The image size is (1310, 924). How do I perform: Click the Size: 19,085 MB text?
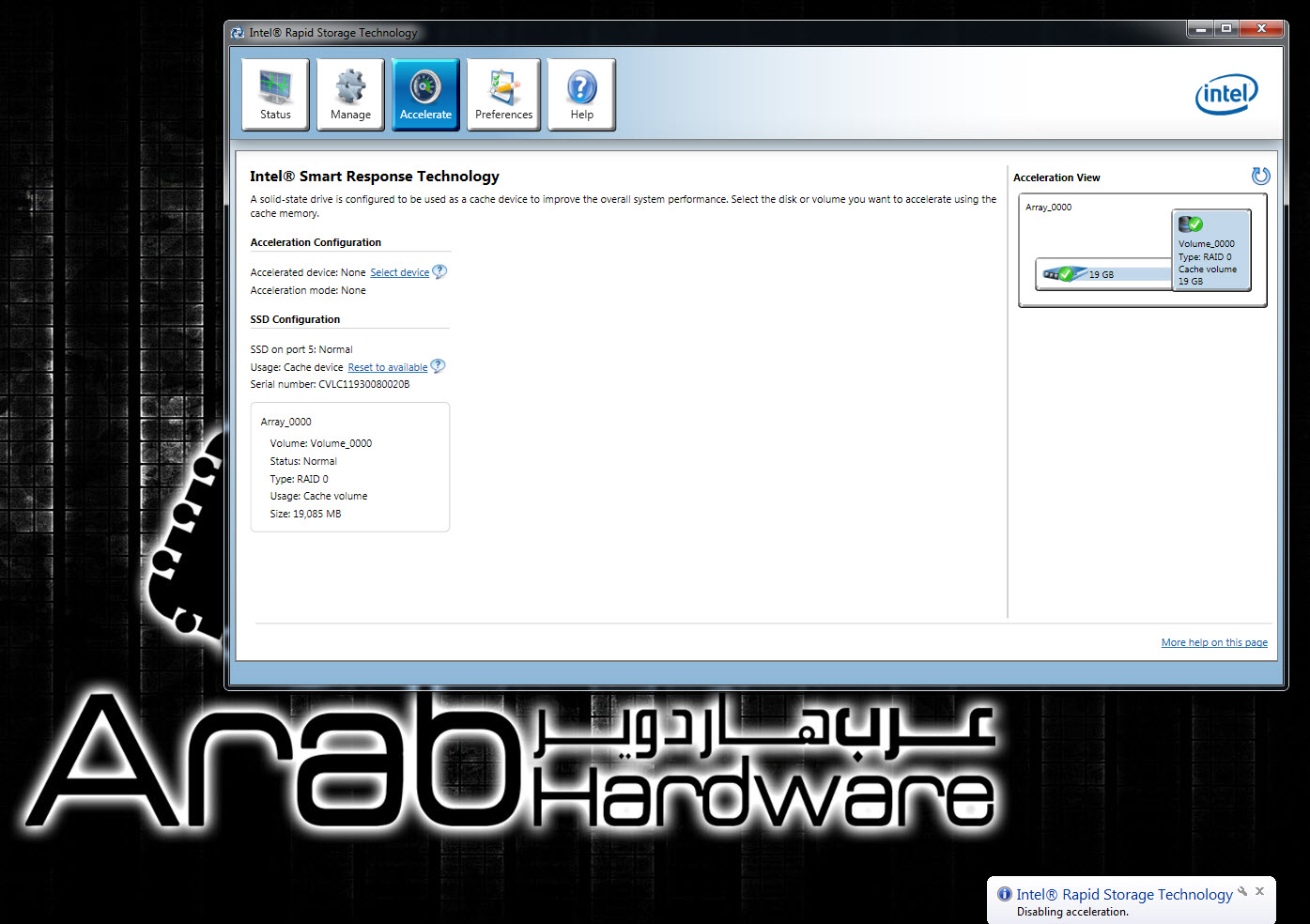(x=305, y=514)
